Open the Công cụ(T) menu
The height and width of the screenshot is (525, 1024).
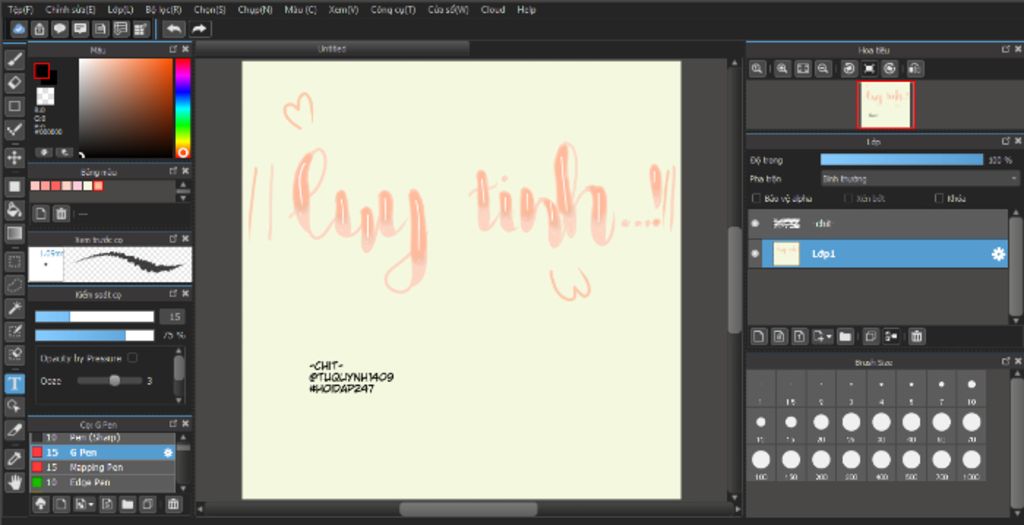393,10
